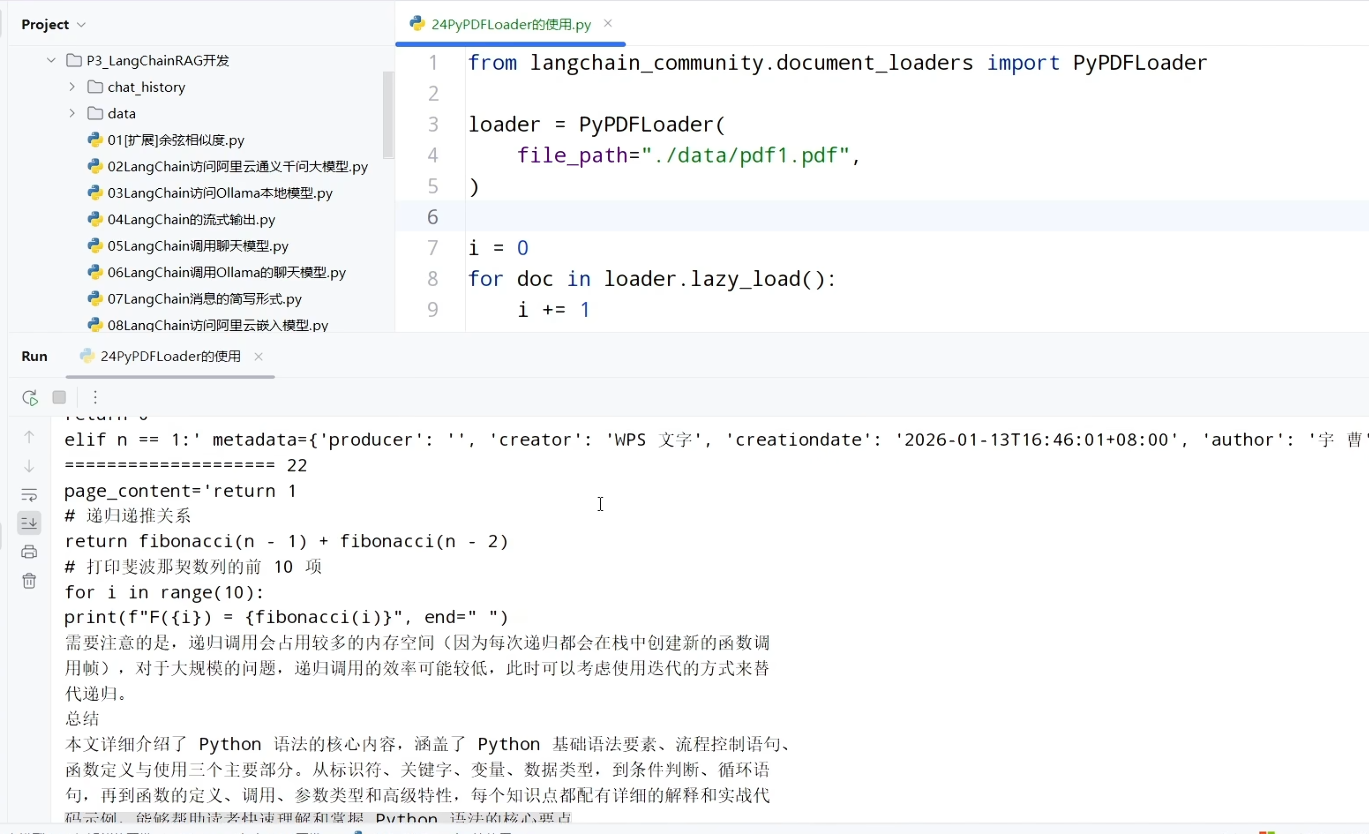Screen dimensions: 1369x834
Task: Expand the chat_history folder
Action: (x=72, y=87)
